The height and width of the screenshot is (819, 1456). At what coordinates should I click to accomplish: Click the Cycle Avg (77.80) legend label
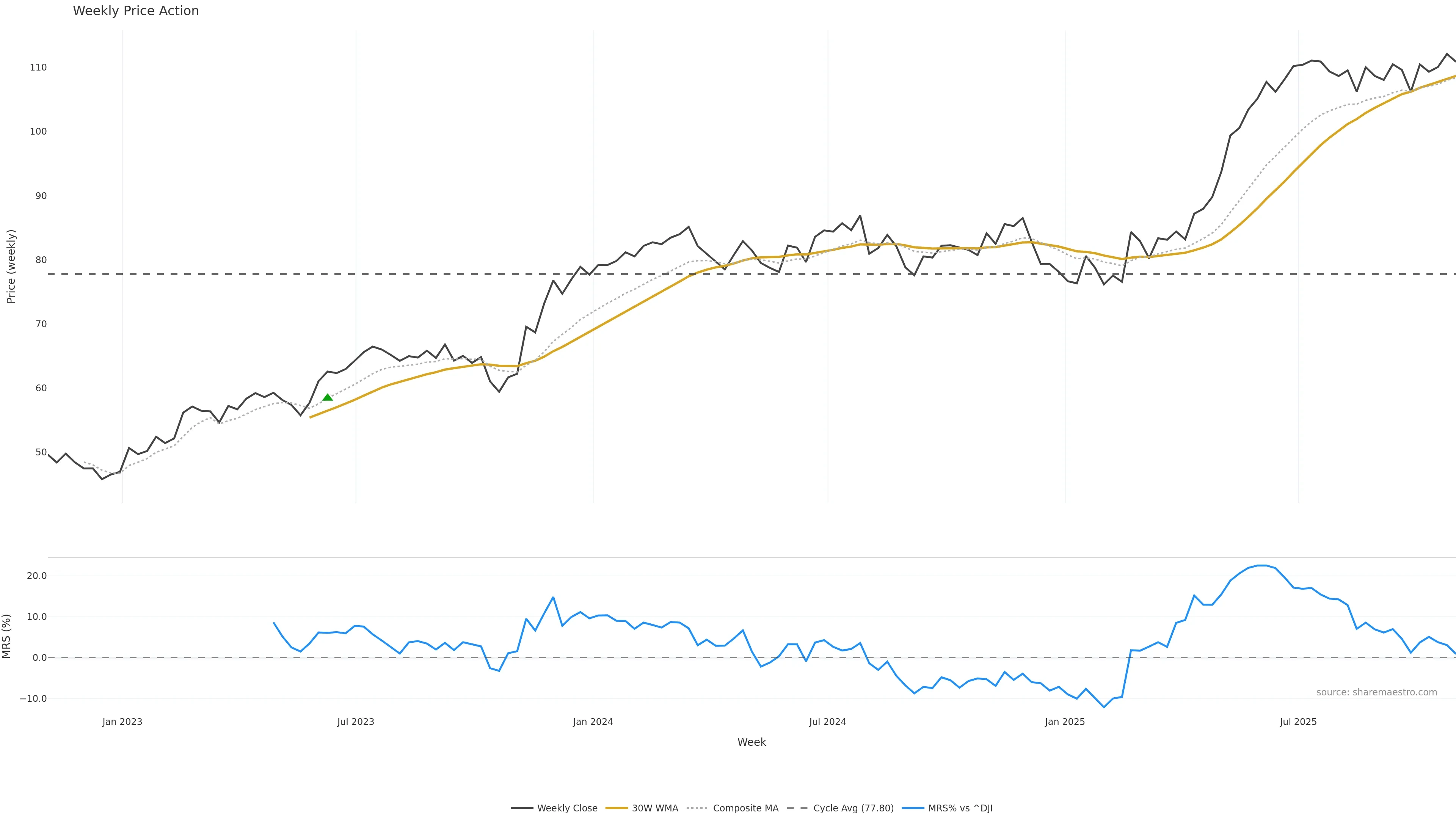point(853,808)
